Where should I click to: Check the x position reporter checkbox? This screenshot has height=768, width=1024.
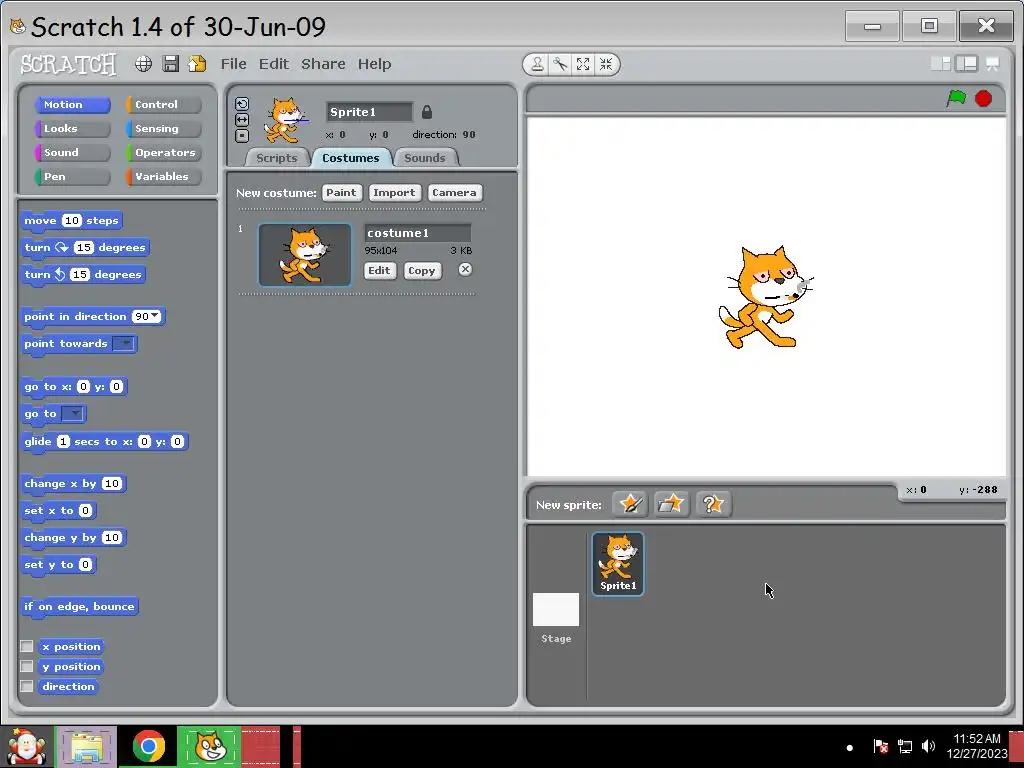[x=27, y=646]
